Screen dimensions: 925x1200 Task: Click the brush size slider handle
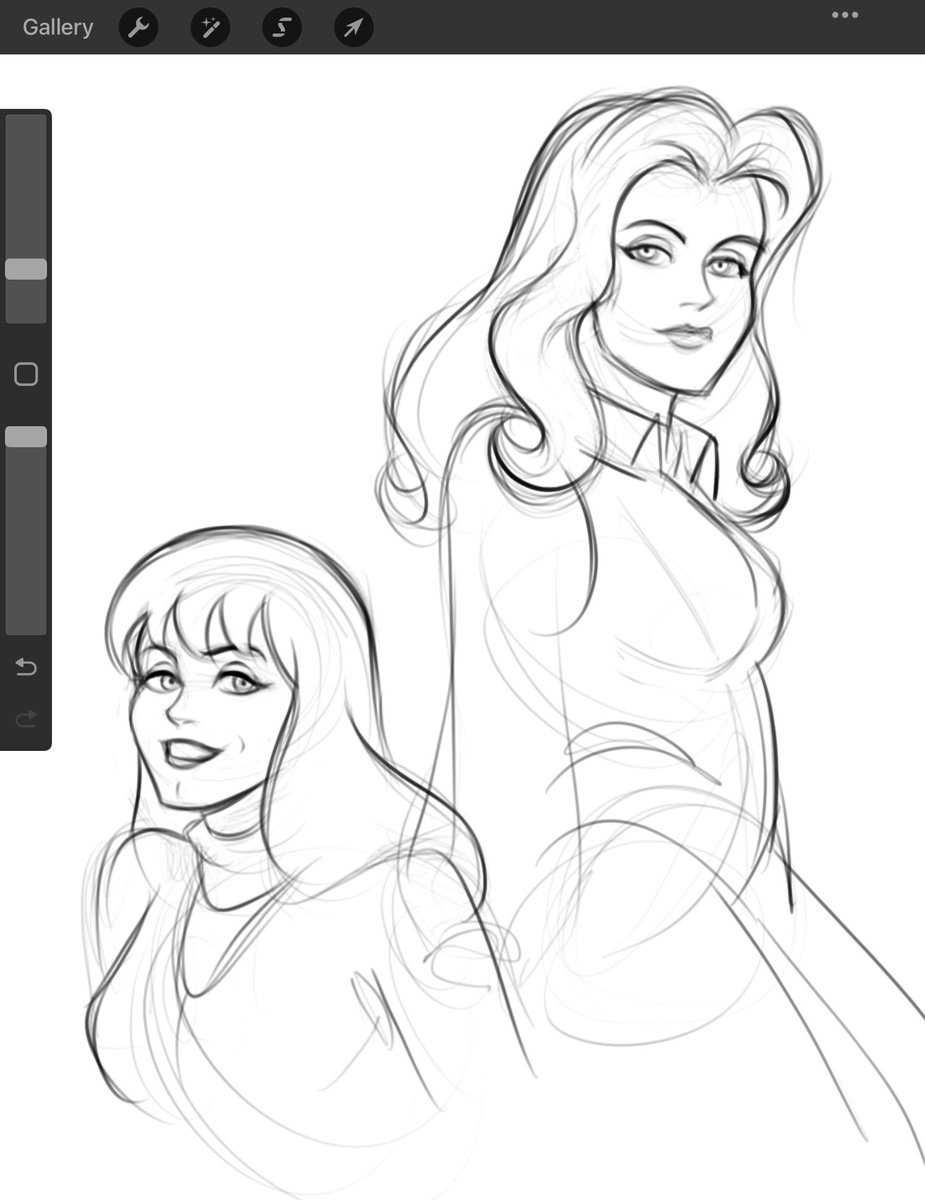click(26, 269)
